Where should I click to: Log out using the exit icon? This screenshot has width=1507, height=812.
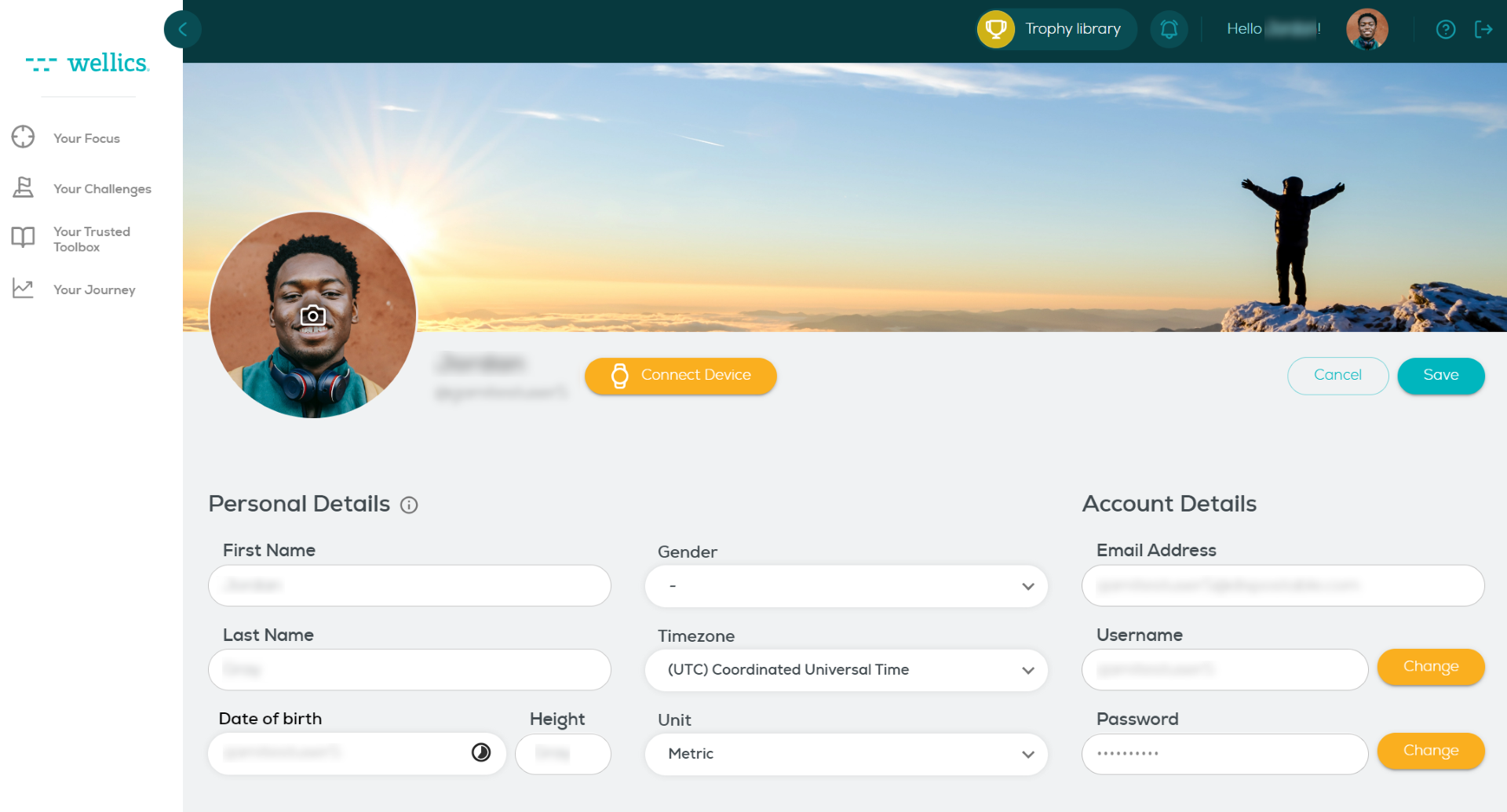1484,29
